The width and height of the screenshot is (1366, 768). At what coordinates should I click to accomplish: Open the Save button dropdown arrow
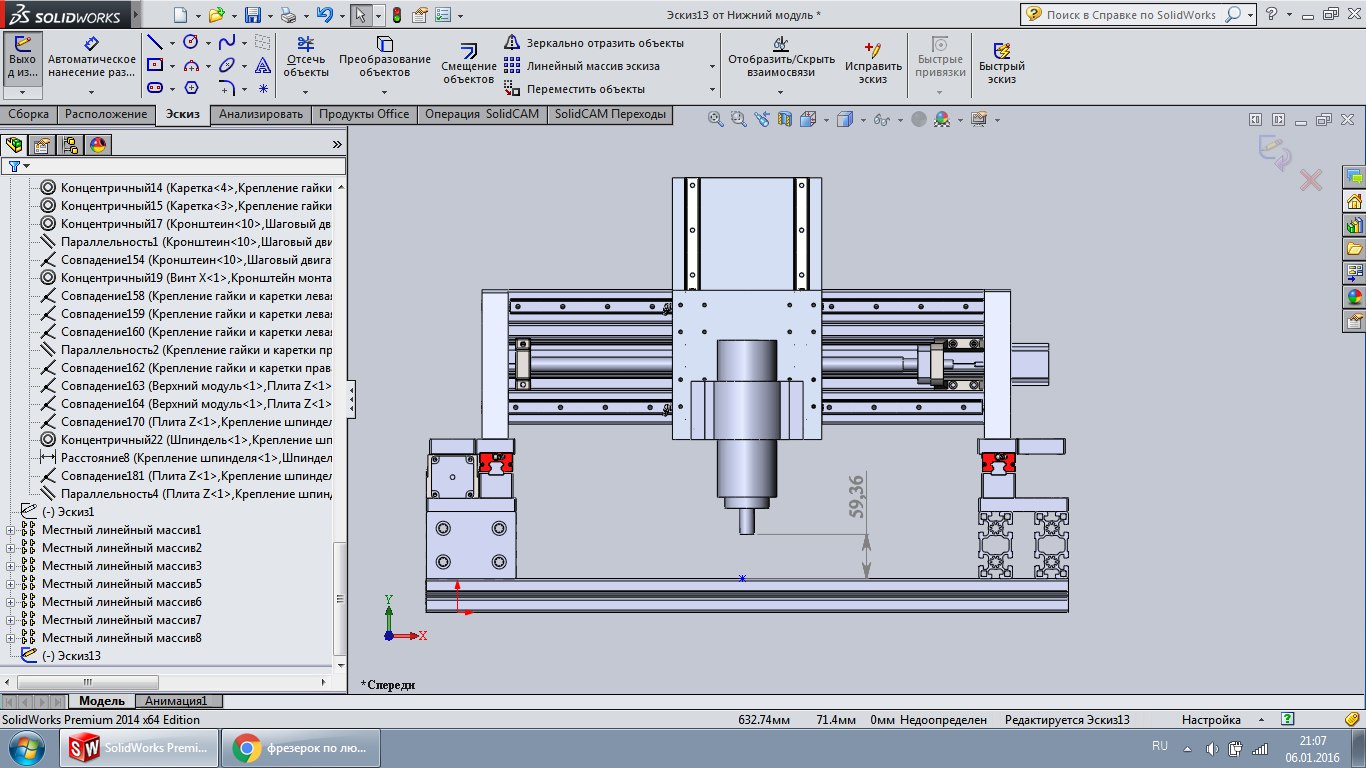tap(270, 15)
